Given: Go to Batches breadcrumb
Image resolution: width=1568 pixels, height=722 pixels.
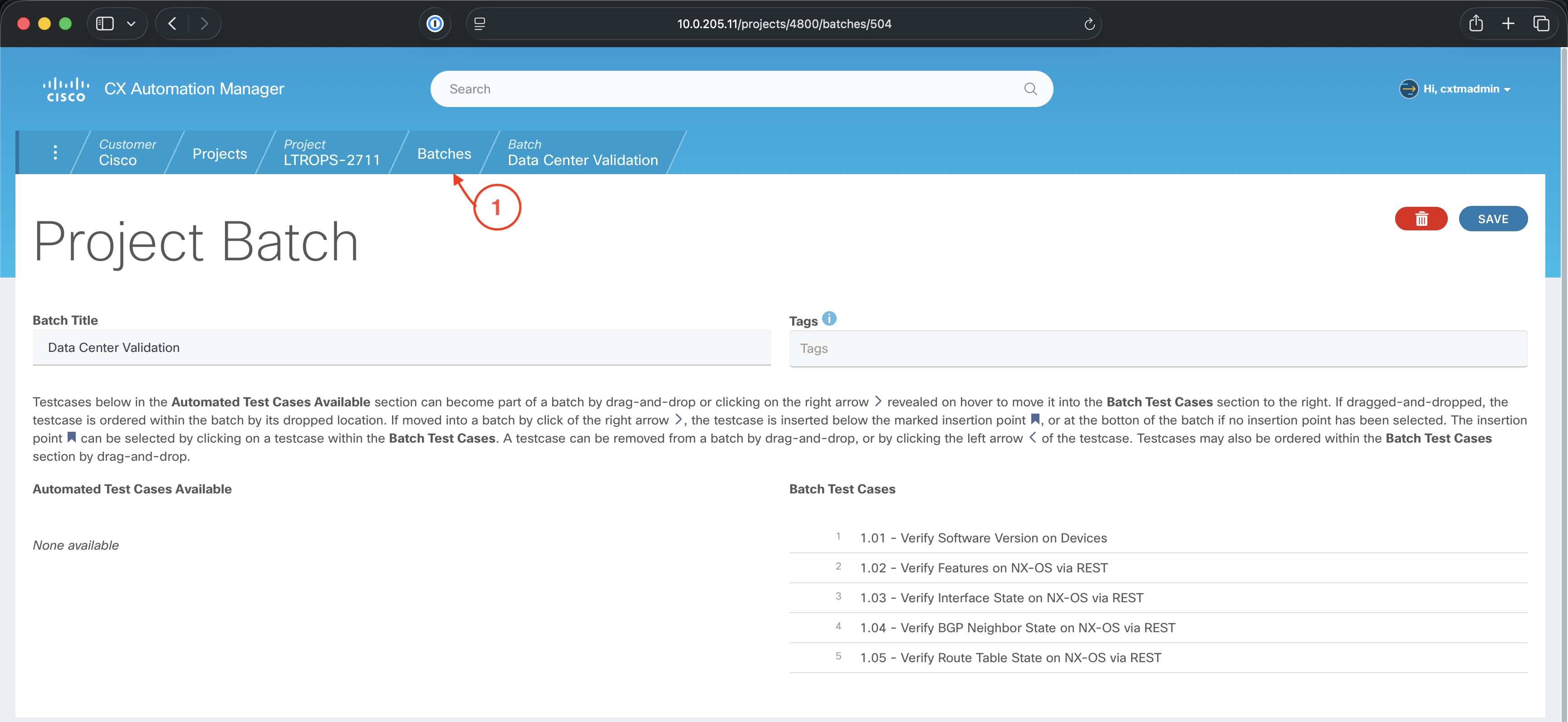Looking at the screenshot, I should 444,153.
